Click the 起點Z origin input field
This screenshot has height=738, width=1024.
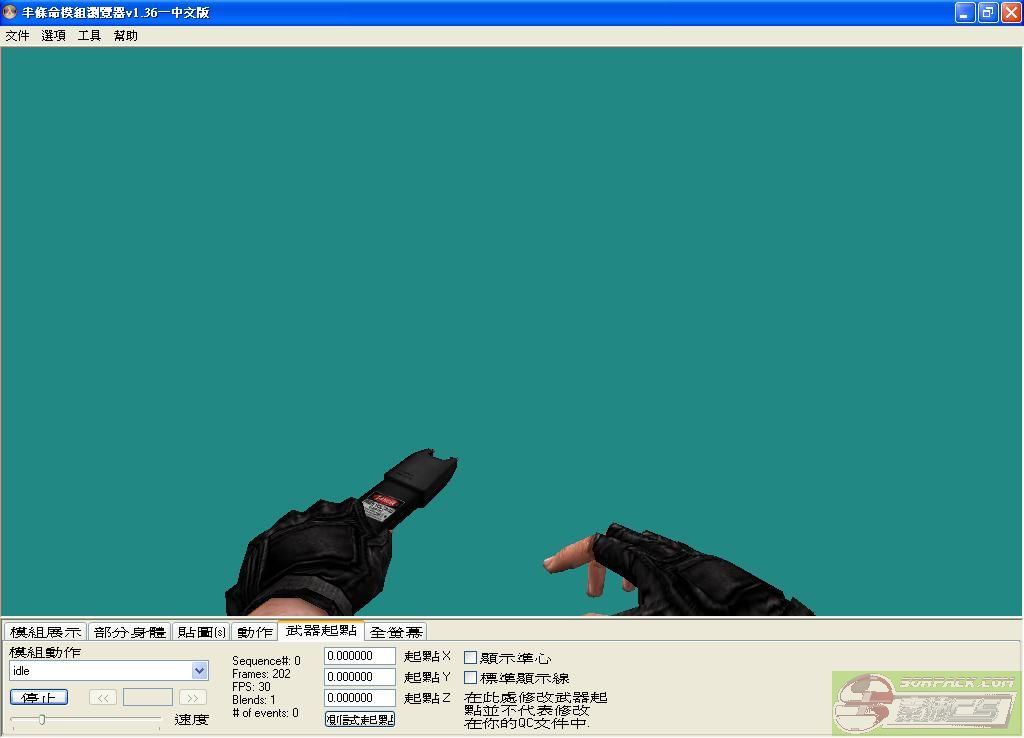359,698
